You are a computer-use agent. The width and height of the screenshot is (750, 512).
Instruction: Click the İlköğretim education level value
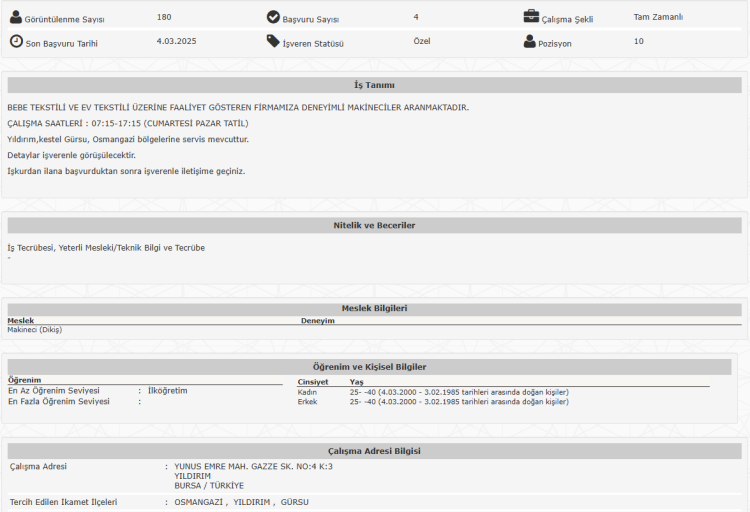167,390
